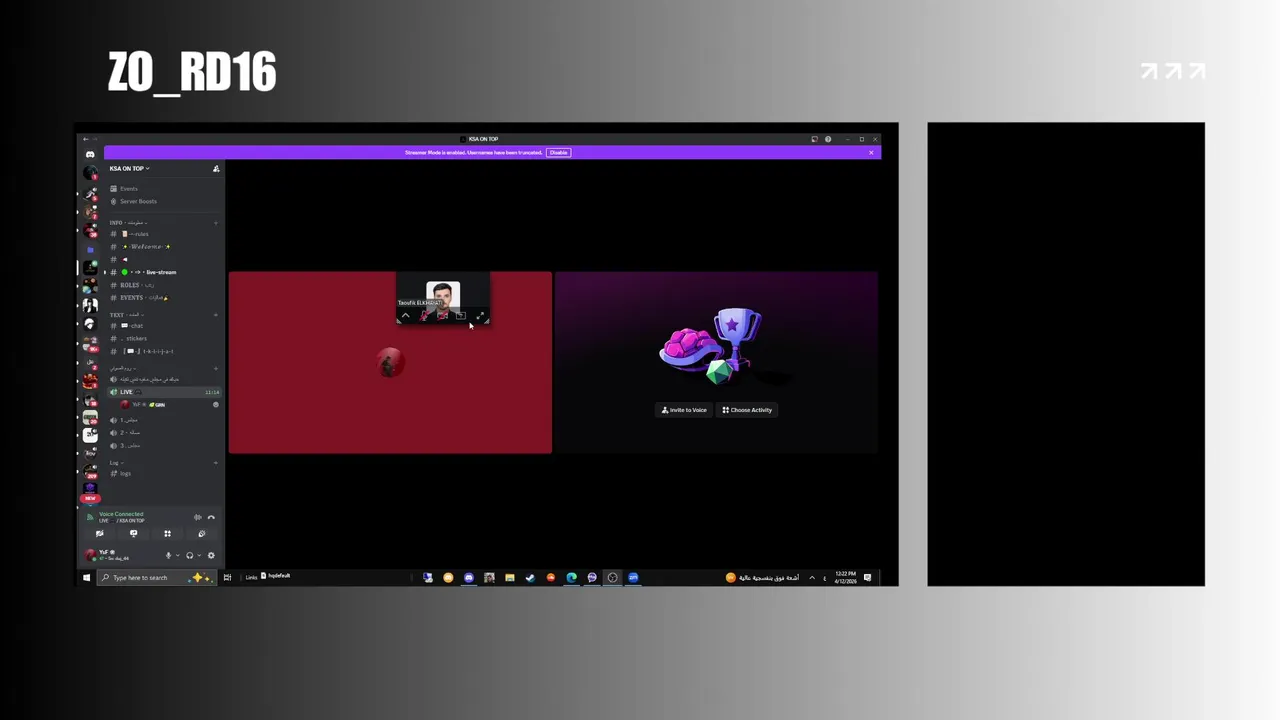This screenshot has height=720, width=1280.
Task: Toggle headphones deafen in user panel
Action: [x=190, y=555]
